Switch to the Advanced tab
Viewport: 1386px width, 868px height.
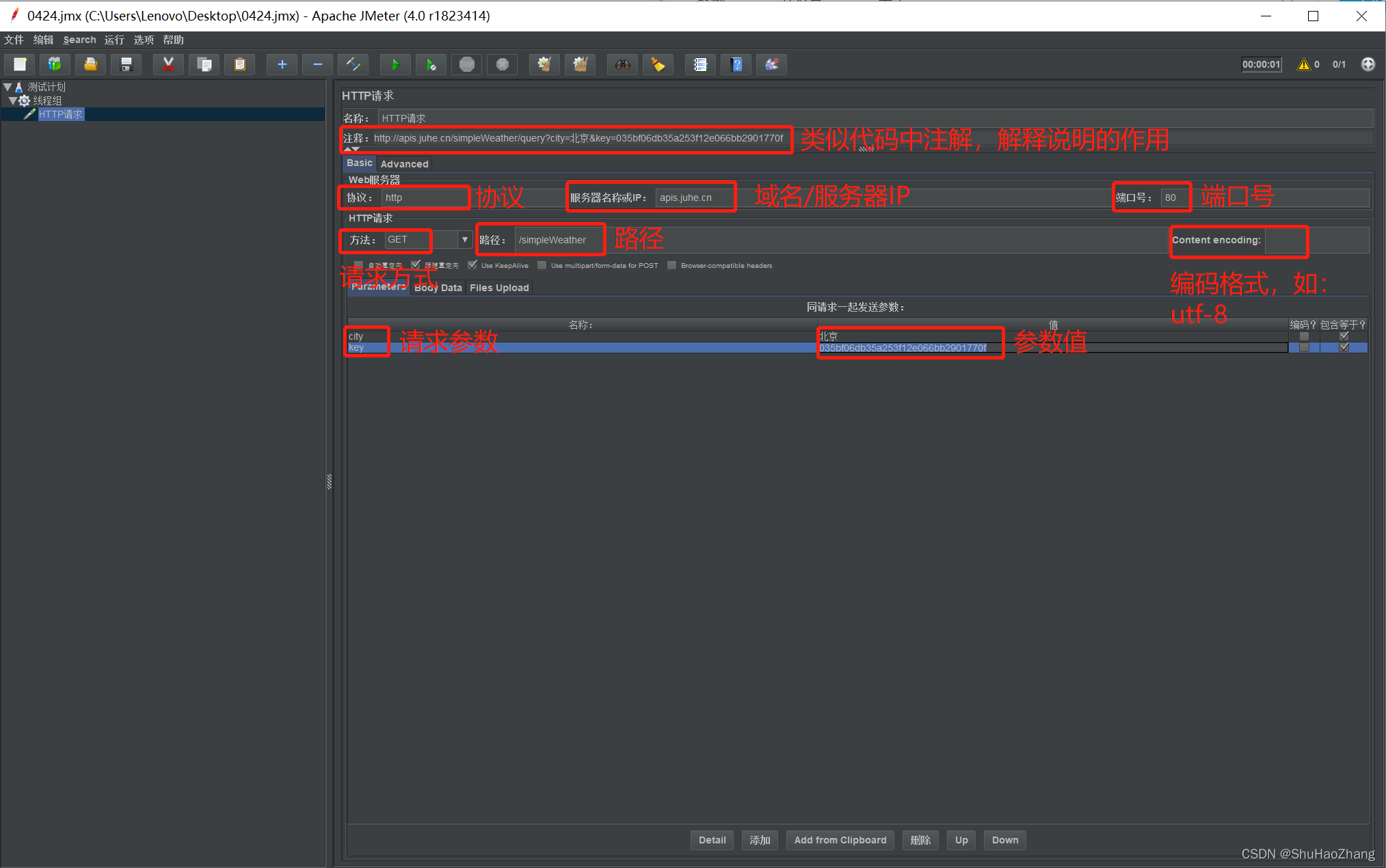point(404,164)
